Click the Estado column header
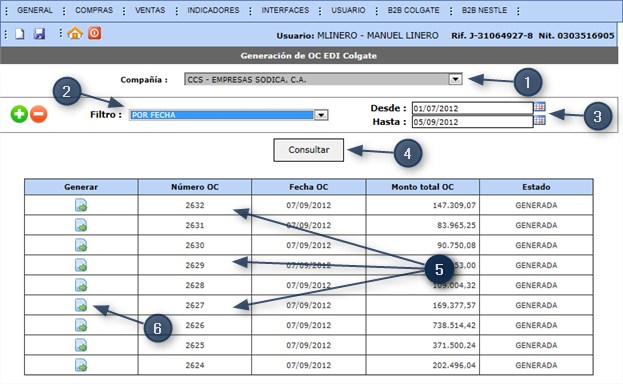The image size is (623, 384). [x=536, y=187]
